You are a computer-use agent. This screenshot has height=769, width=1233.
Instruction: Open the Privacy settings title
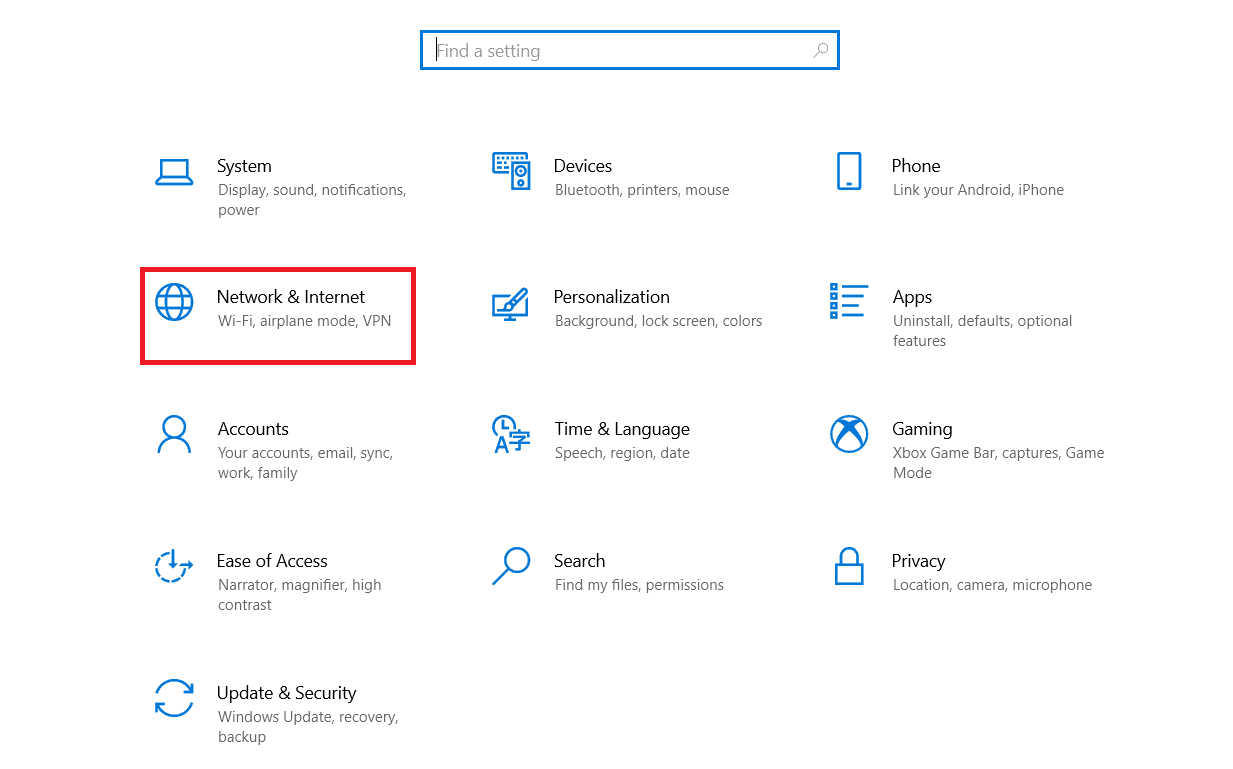coord(918,561)
